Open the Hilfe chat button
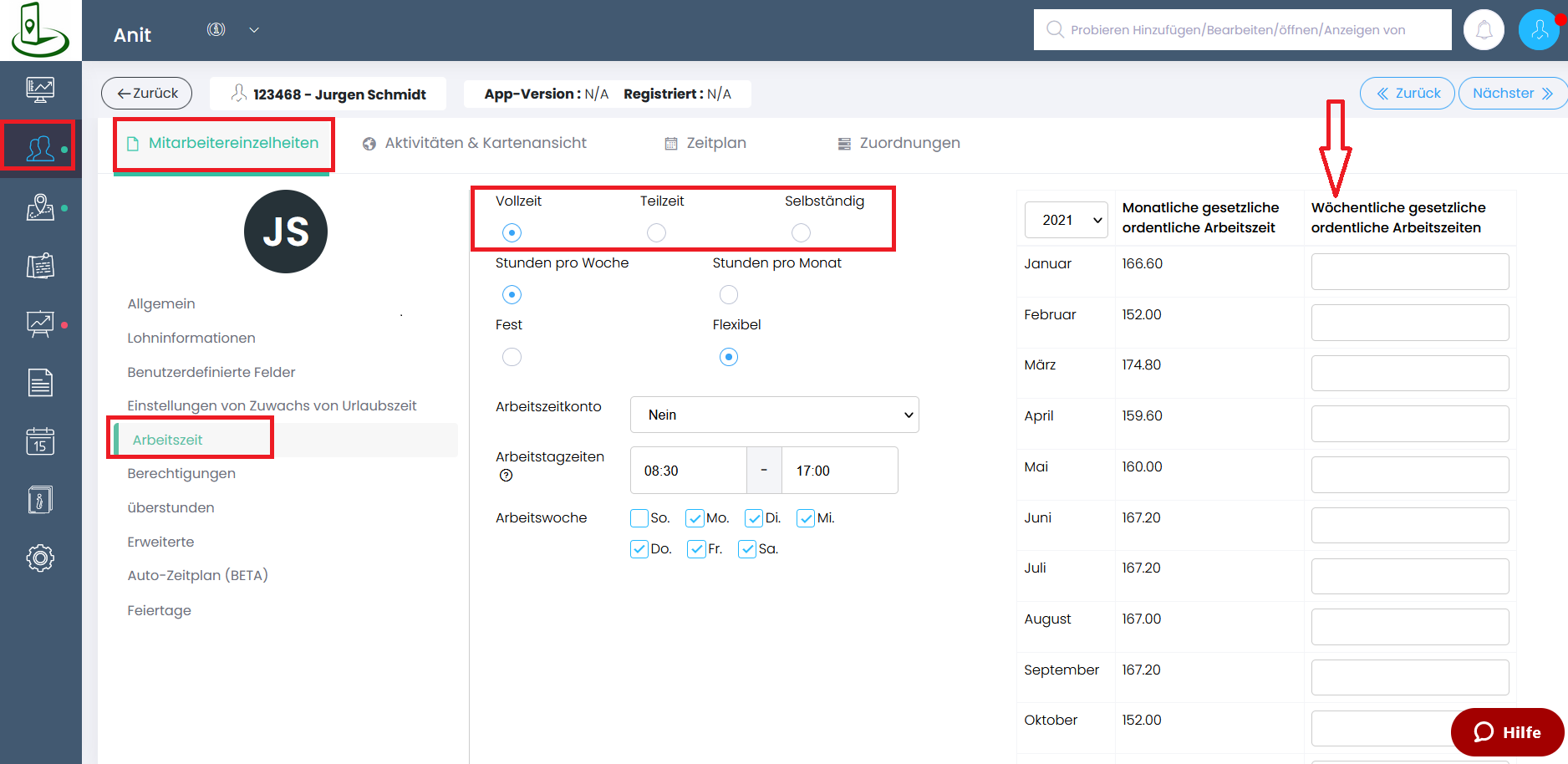This screenshot has width=1568, height=764. (1507, 732)
